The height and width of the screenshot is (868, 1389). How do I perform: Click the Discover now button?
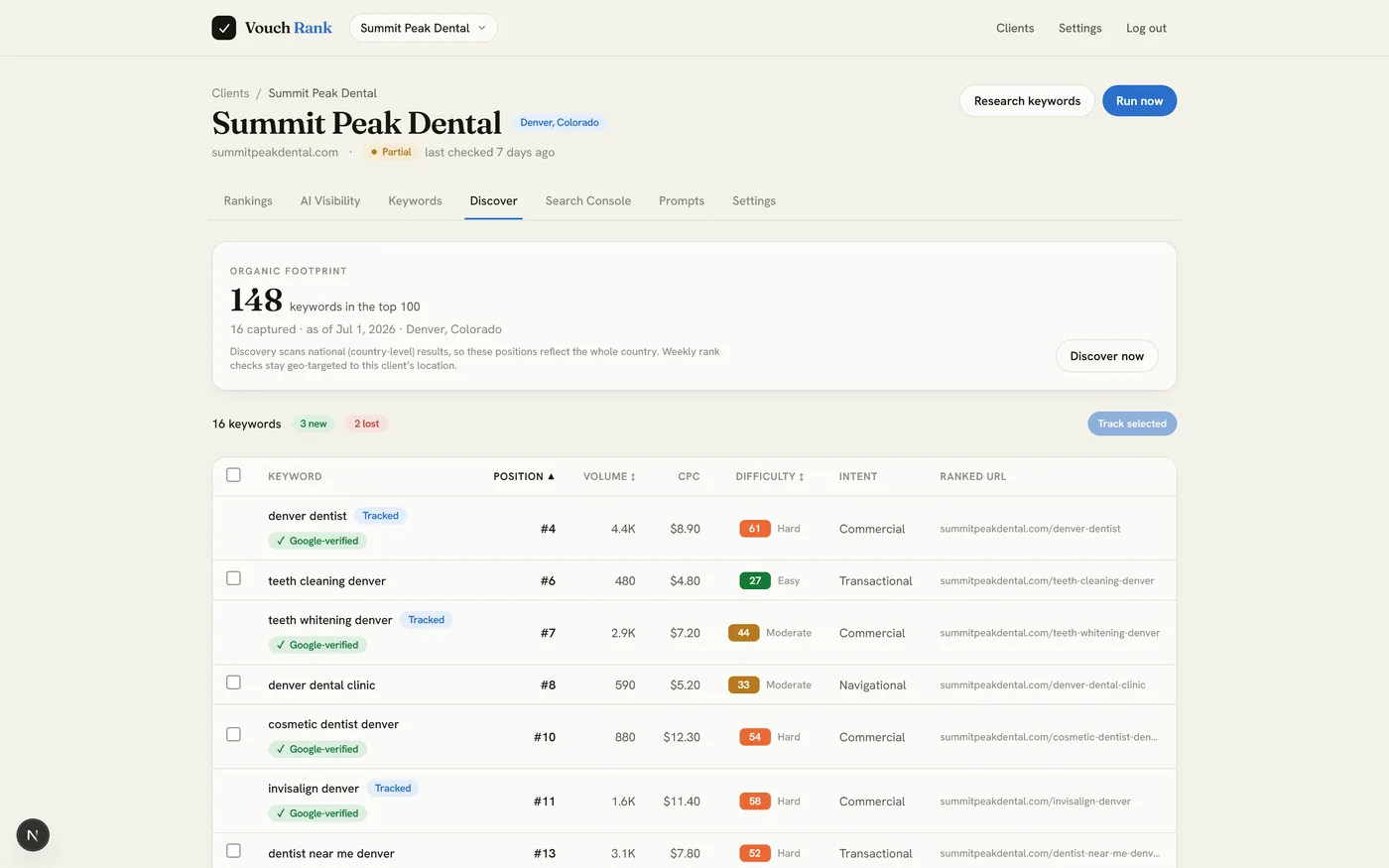point(1106,356)
